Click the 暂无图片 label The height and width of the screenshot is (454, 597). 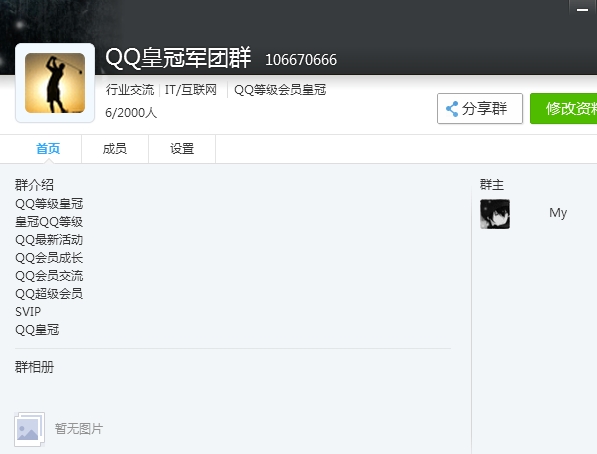coord(79,429)
